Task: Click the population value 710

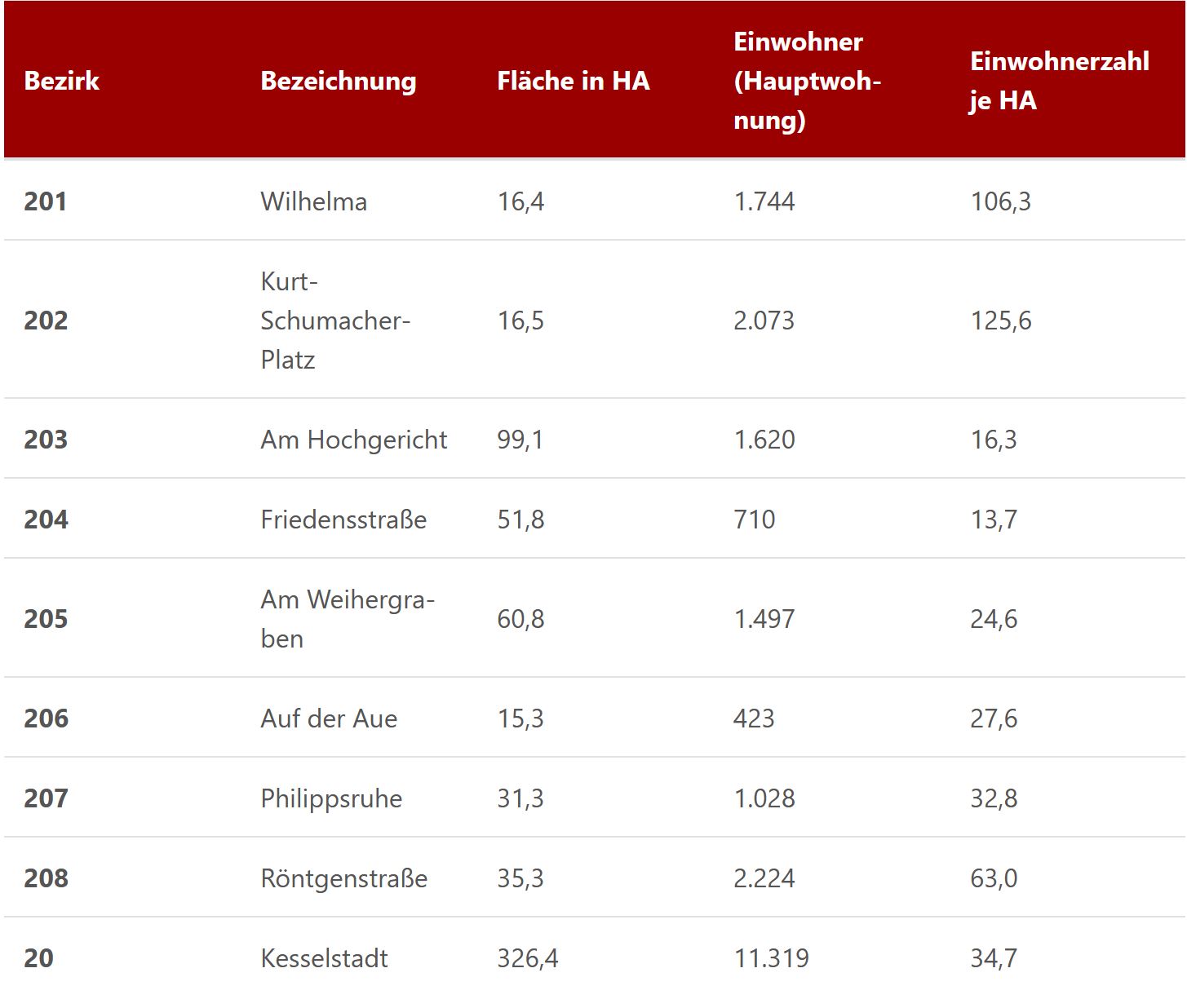Action: click(754, 519)
